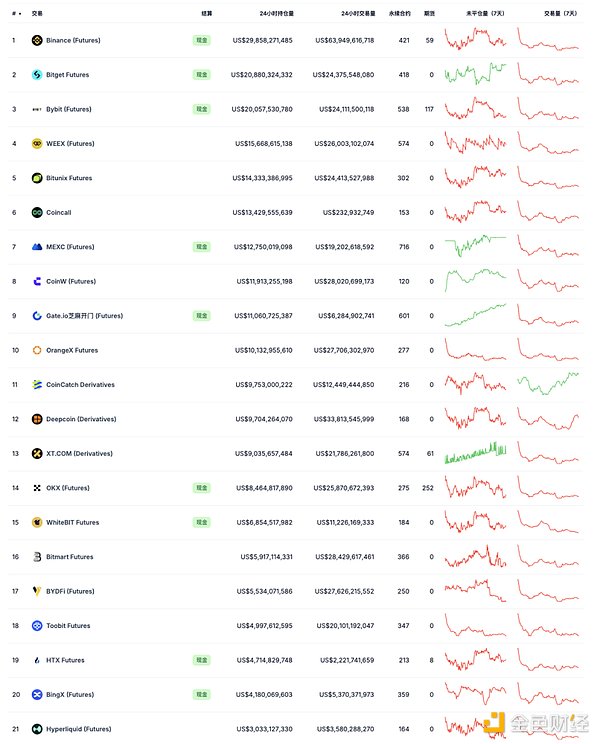Click the 现金 badge in the Binance row
Viewport: 600px width, 744px height.
point(202,40)
